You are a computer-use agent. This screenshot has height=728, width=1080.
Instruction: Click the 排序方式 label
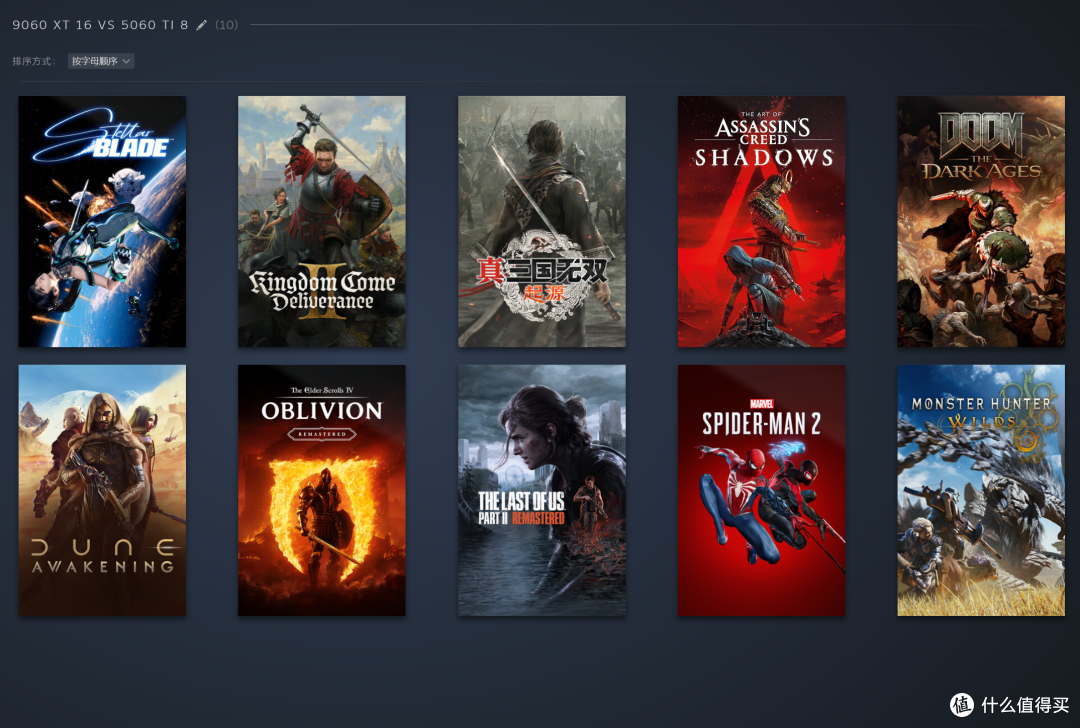(33, 61)
